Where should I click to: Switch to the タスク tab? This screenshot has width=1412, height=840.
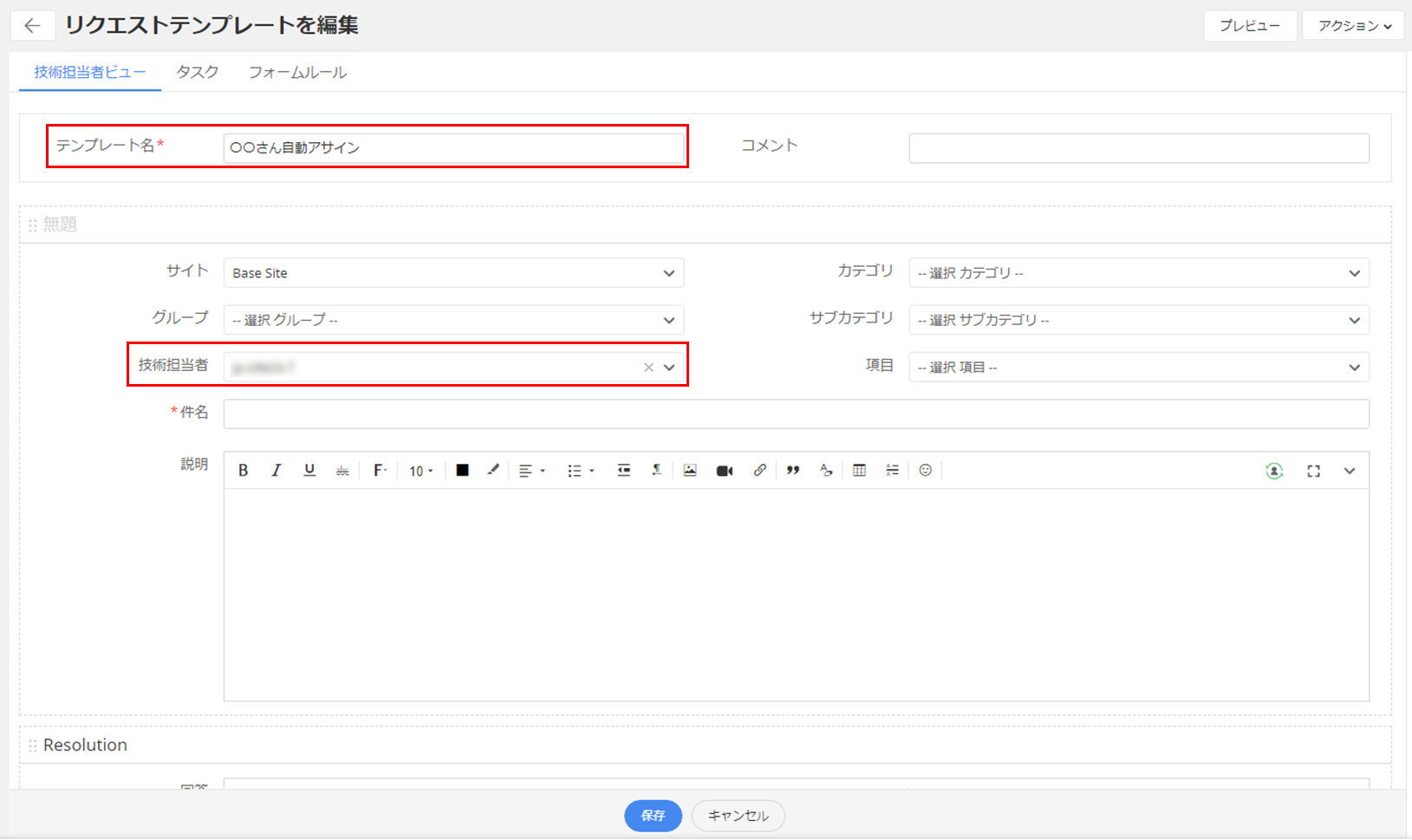point(198,73)
